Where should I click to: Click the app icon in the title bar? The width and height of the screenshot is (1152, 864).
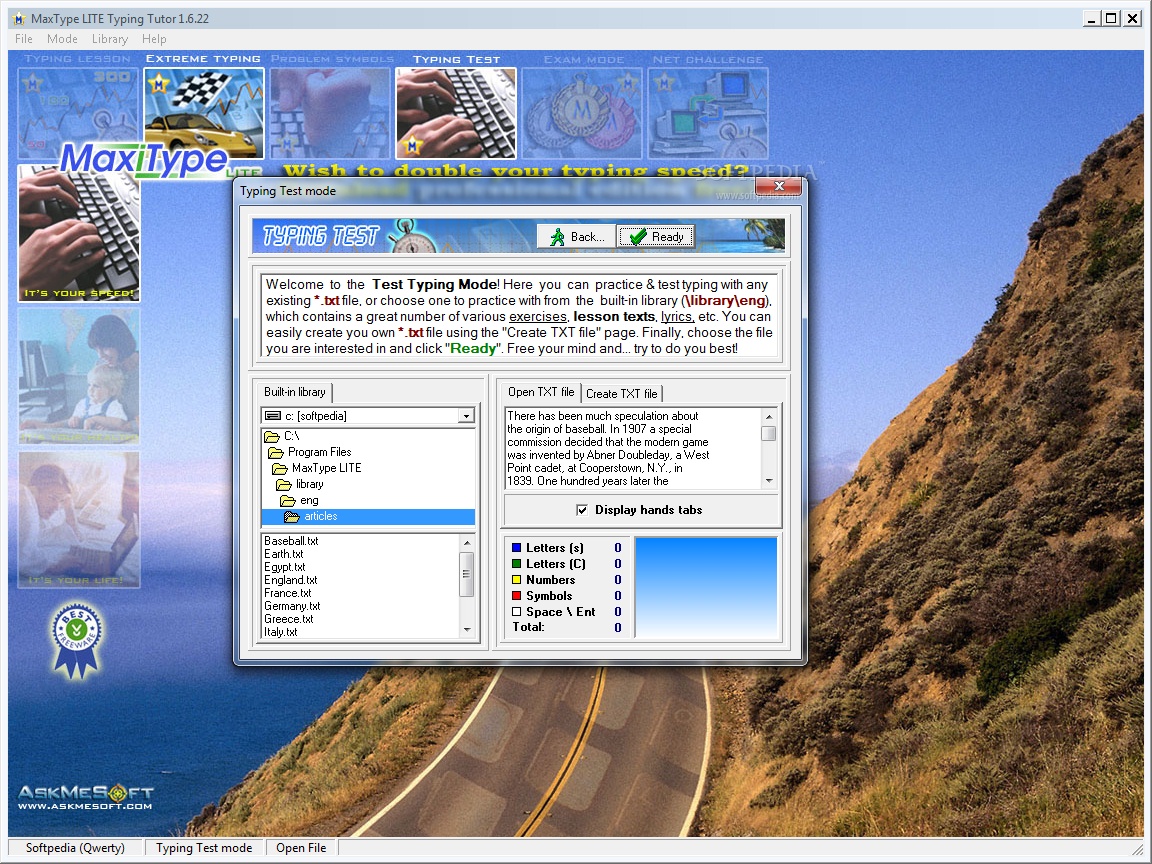[19, 18]
